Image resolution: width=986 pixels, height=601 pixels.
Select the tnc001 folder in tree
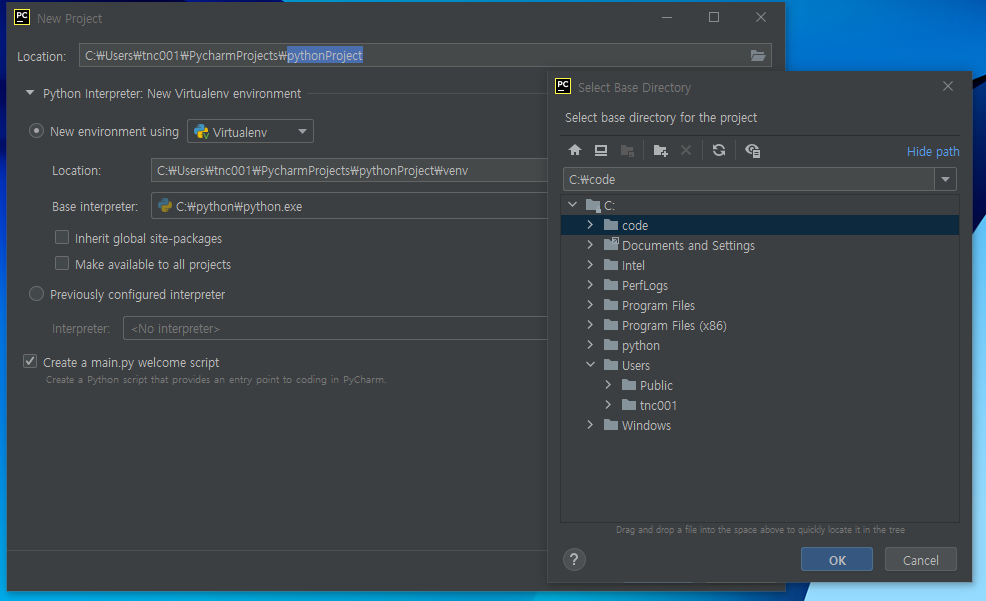click(658, 405)
